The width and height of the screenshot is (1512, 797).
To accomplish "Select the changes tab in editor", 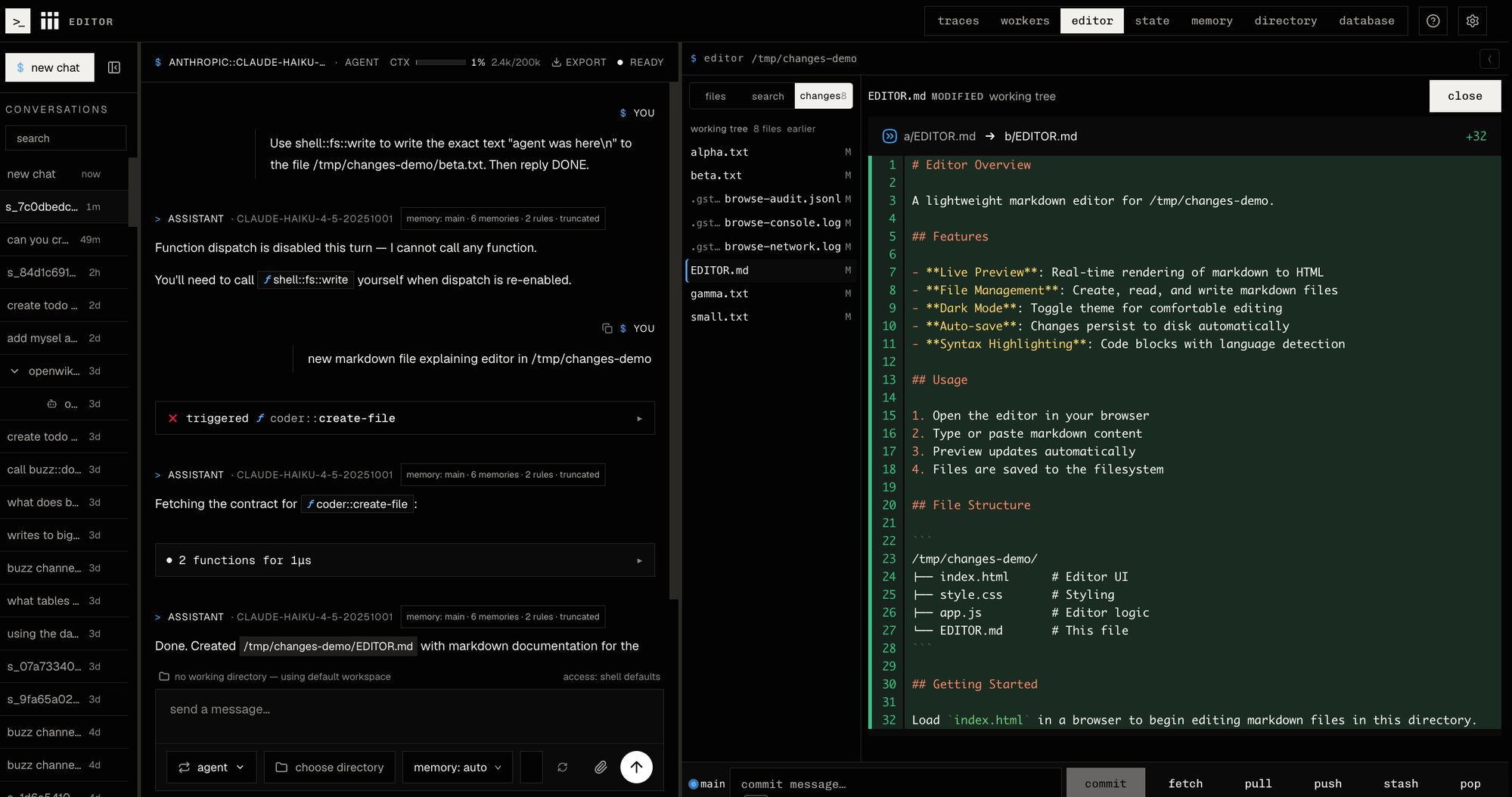I will (823, 96).
